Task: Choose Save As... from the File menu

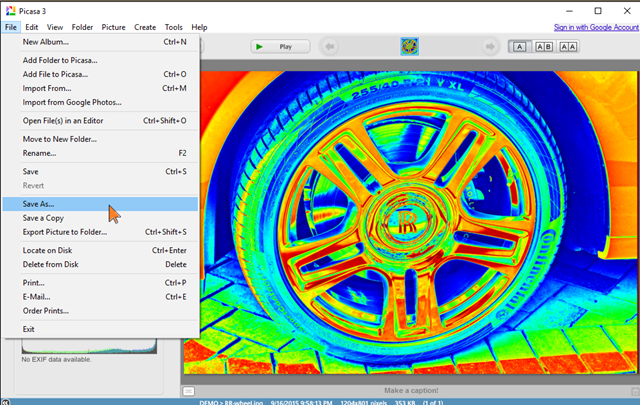Action: pos(39,204)
